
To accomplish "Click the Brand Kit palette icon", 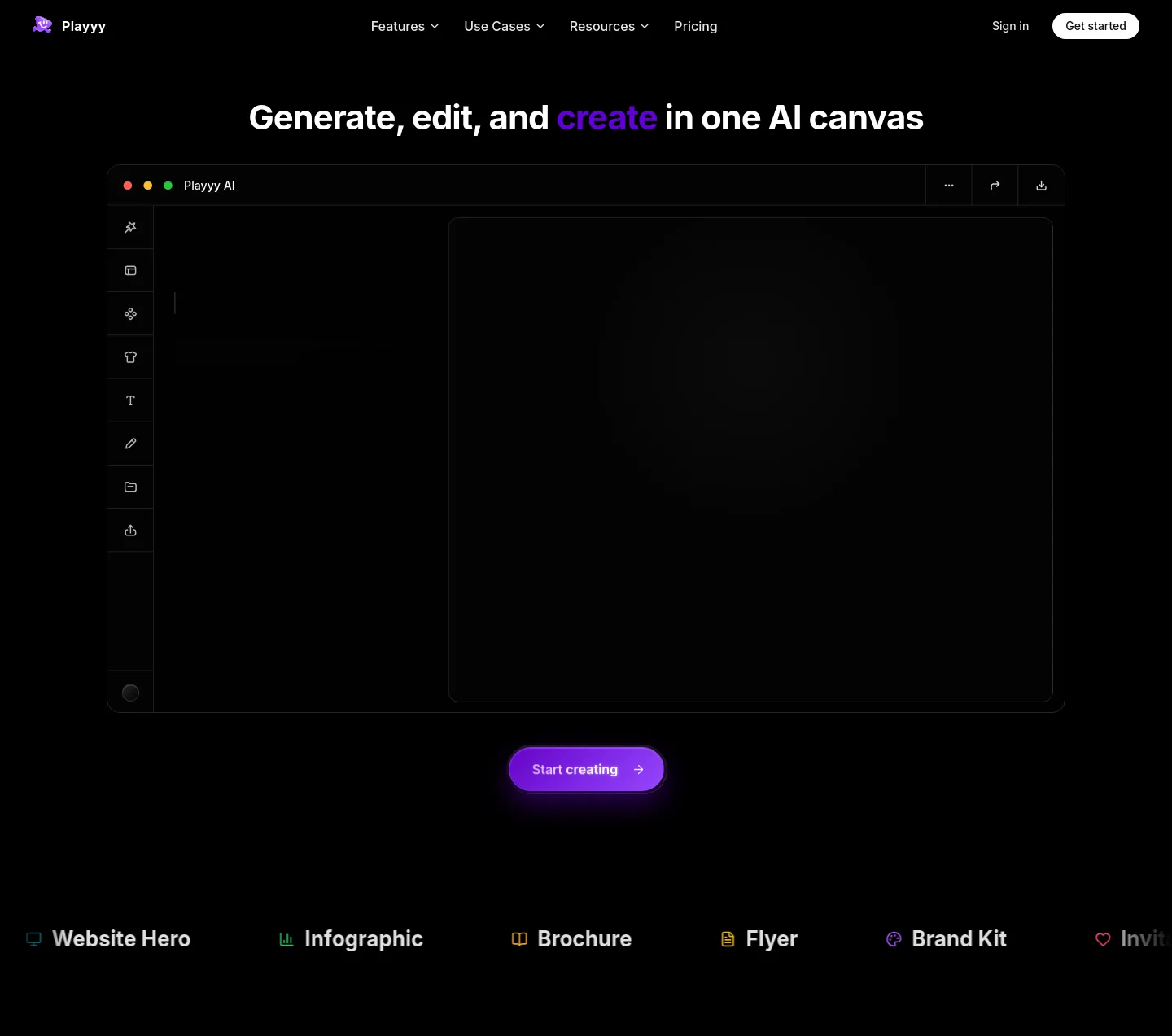I will (x=894, y=939).
